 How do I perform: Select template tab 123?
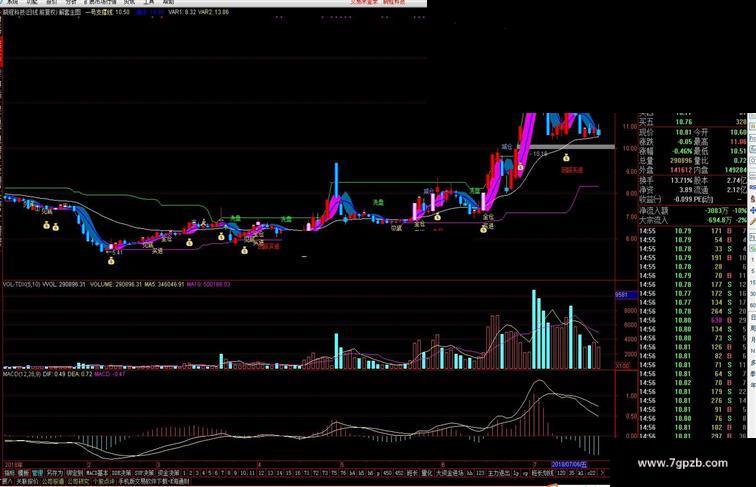pyautogui.click(x=480, y=473)
